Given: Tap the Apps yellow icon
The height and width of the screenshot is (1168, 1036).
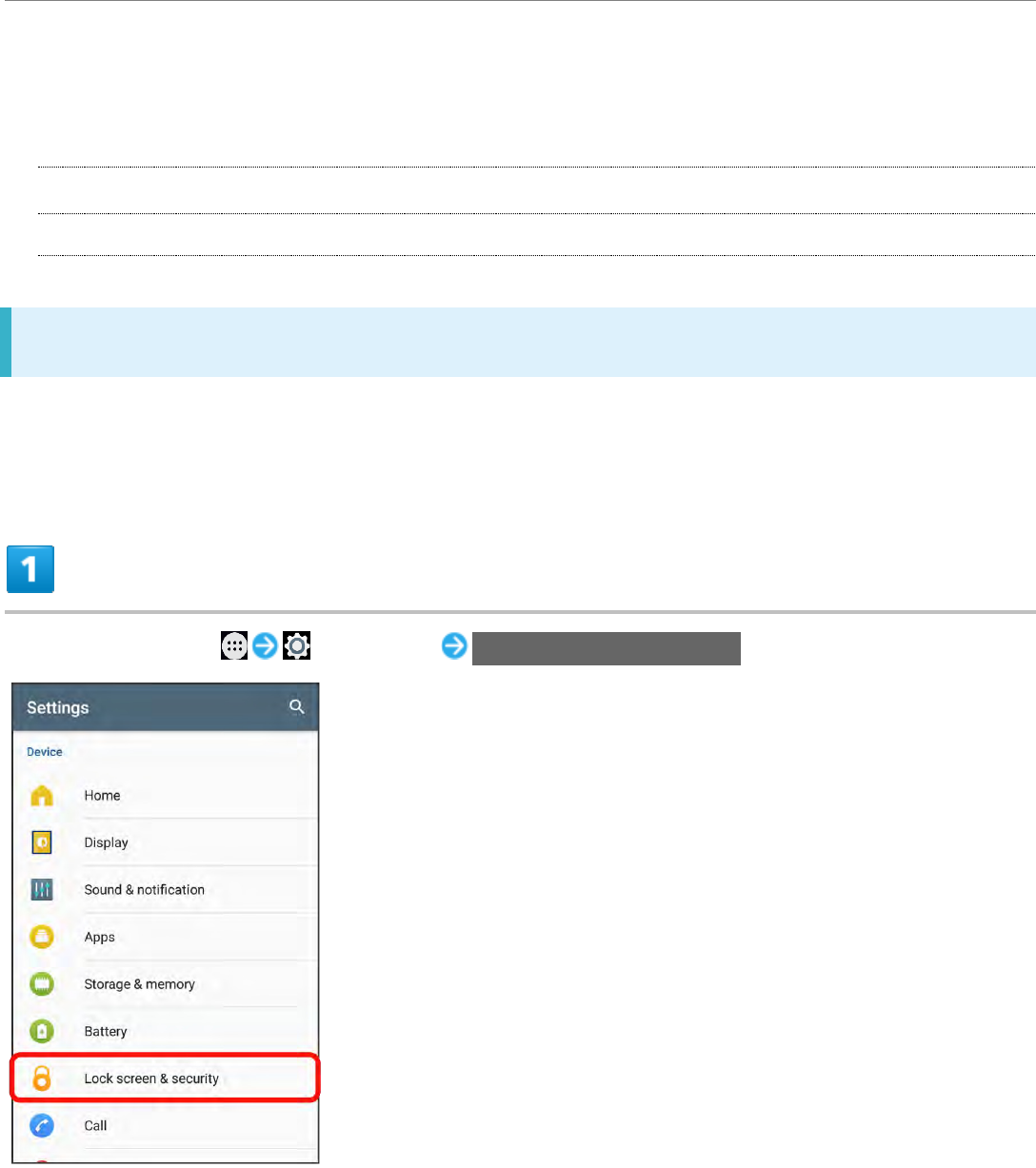Looking at the screenshot, I should click(42, 937).
